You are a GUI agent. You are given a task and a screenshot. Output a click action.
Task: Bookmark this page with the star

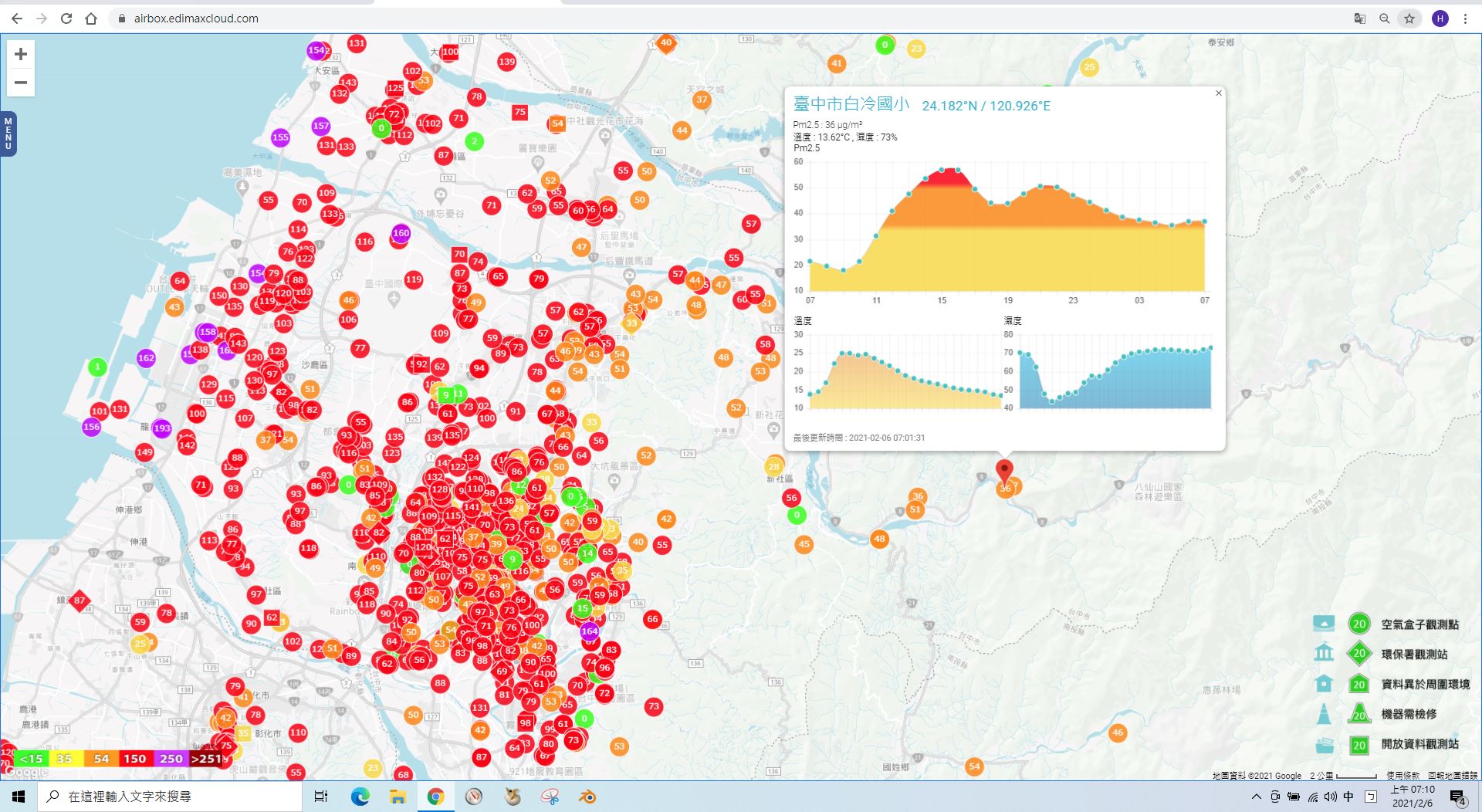(x=1409, y=19)
